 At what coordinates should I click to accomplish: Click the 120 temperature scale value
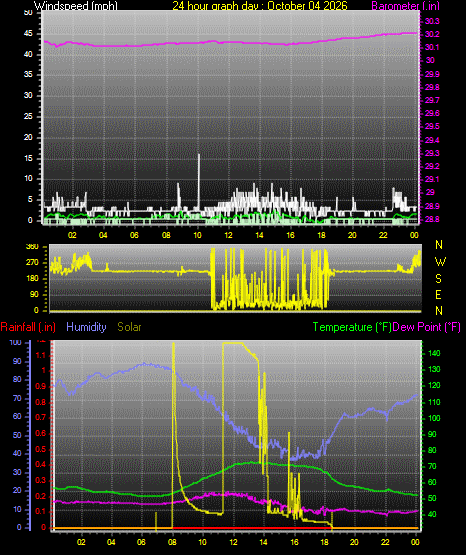pos(434,385)
